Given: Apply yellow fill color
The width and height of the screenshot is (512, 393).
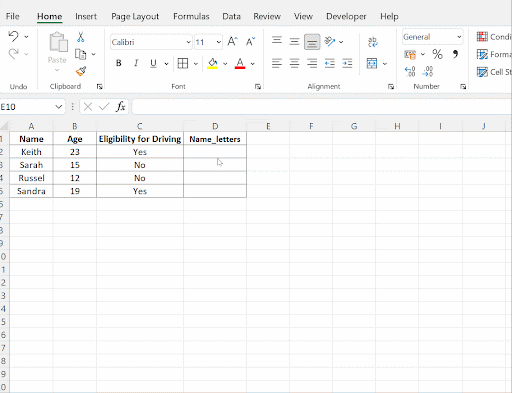Looking at the screenshot, I should click(x=213, y=63).
